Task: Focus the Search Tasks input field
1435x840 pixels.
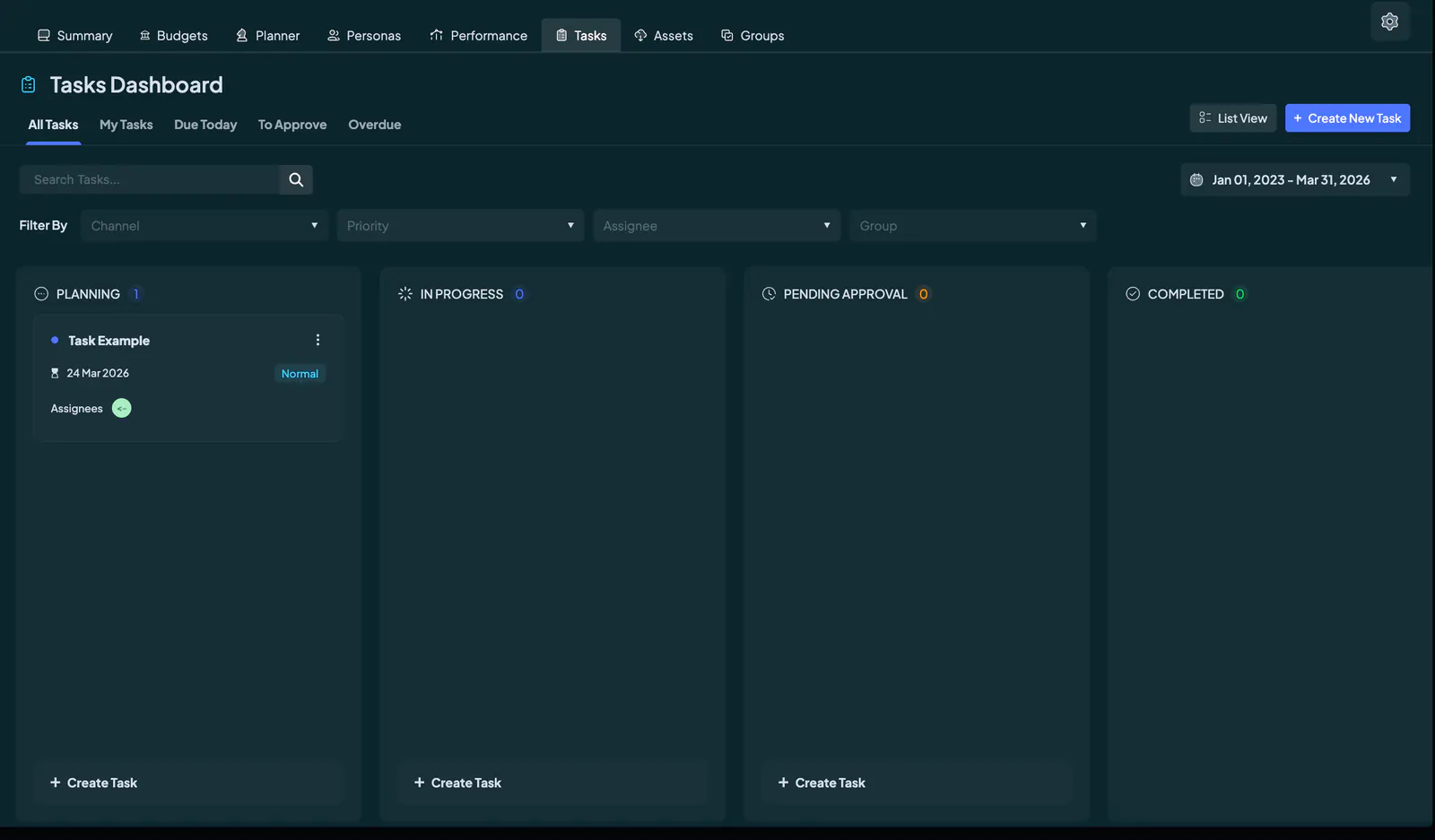Action: coord(150,179)
